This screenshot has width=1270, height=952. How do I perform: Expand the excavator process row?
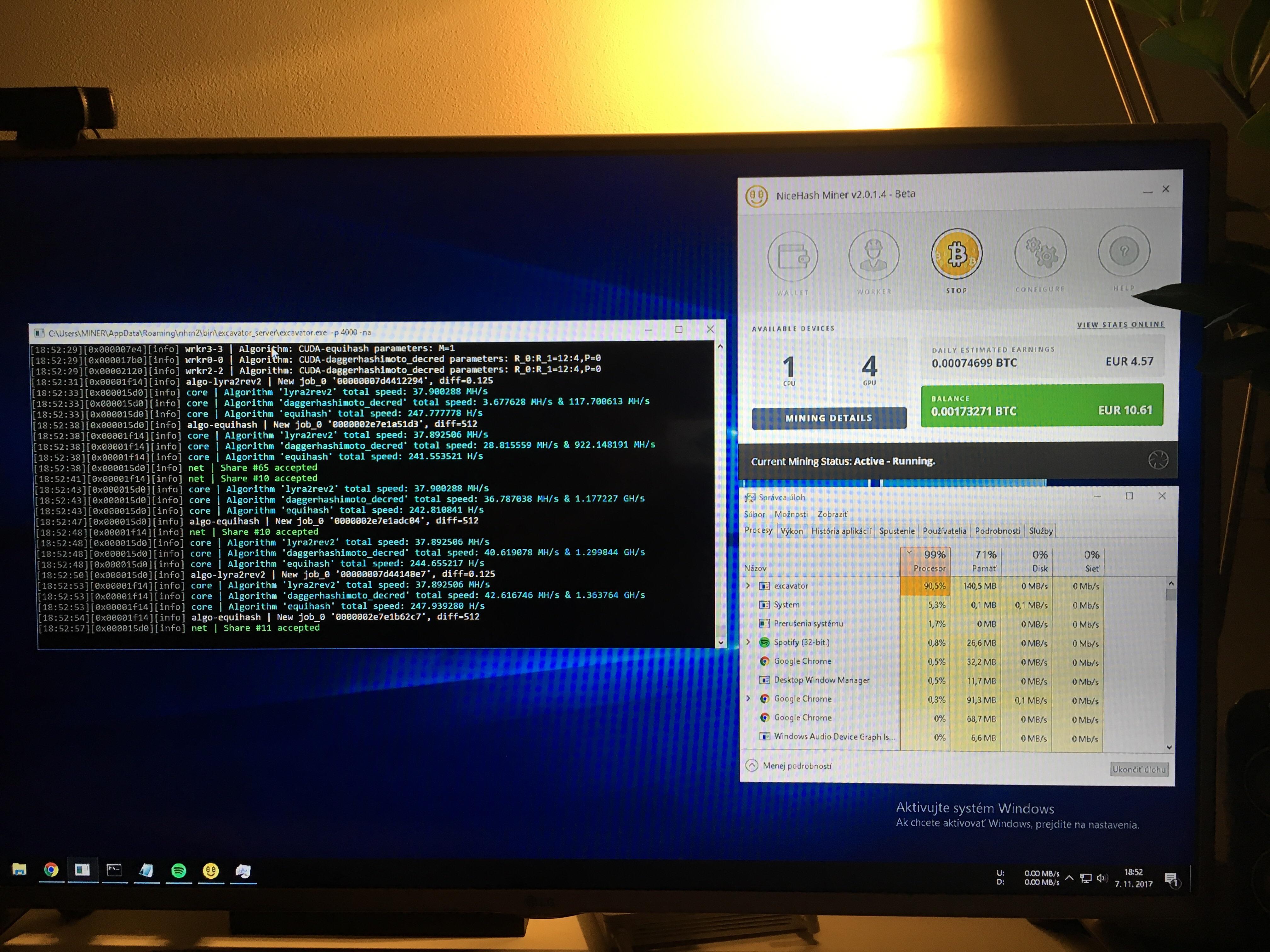(x=748, y=586)
